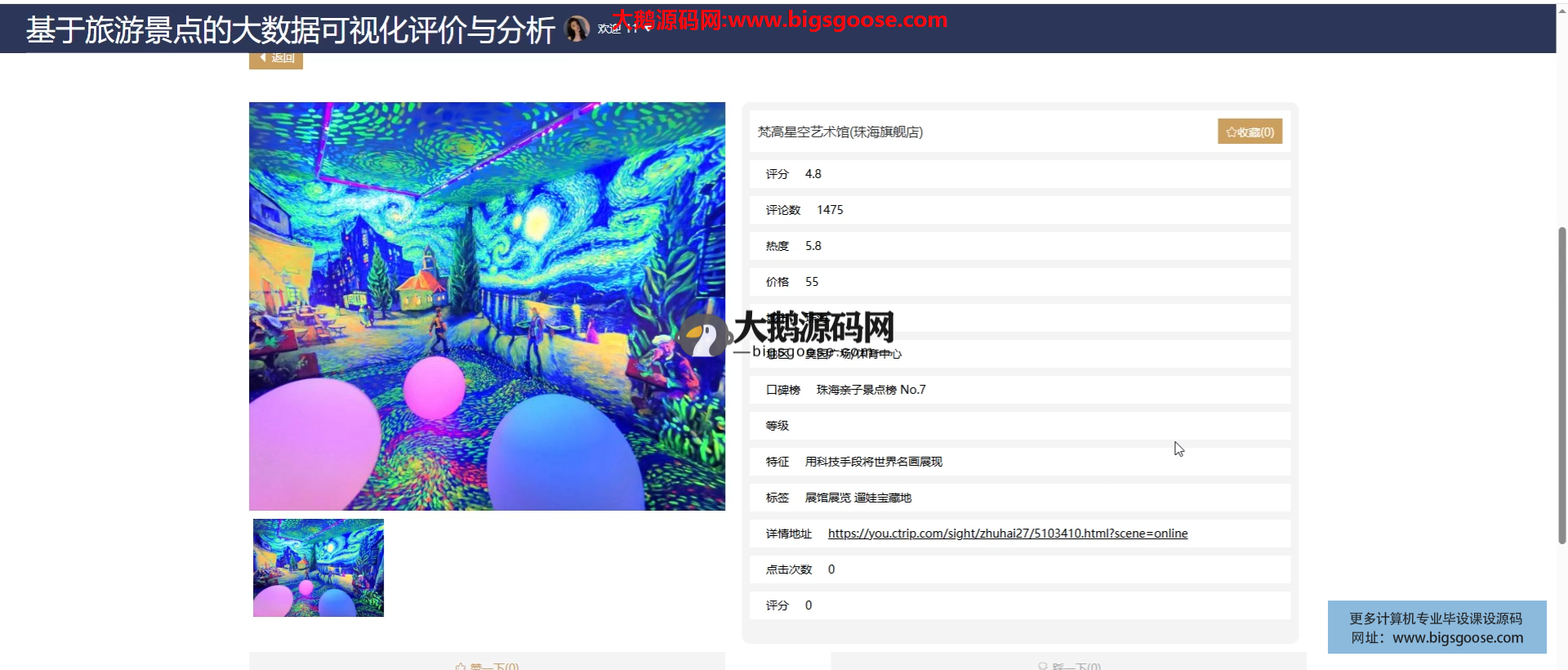Screen dimensions: 1568x670
Task: Click the thumbs-up 赞一下 button
Action: point(488,665)
